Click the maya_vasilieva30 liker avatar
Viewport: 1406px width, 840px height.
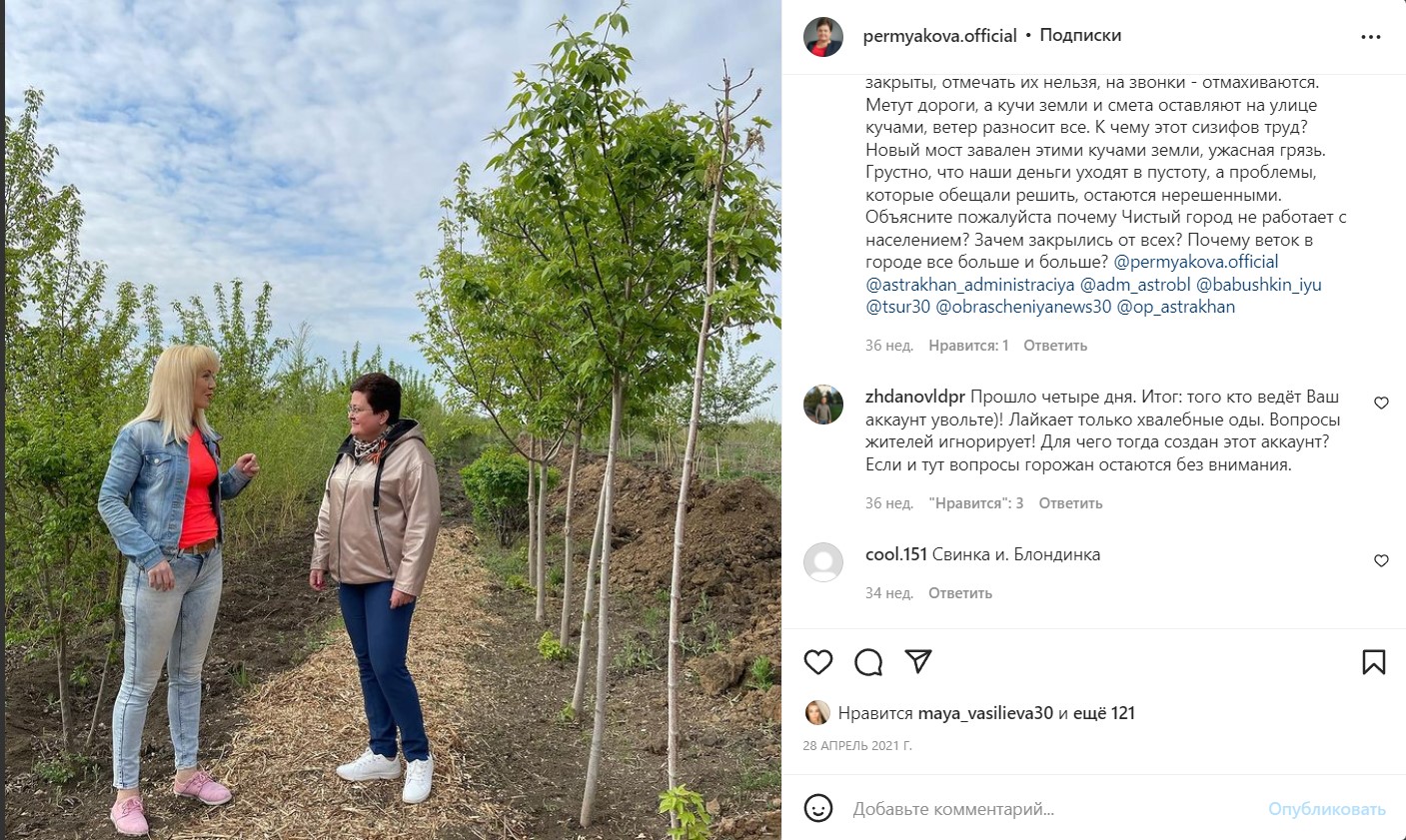tap(817, 713)
